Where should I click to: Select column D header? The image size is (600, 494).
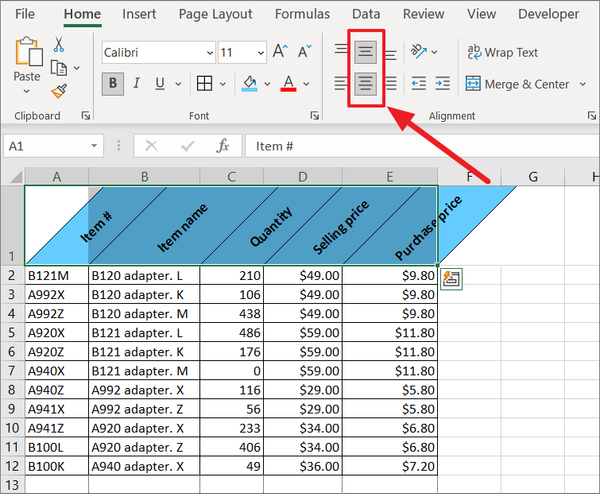303,176
